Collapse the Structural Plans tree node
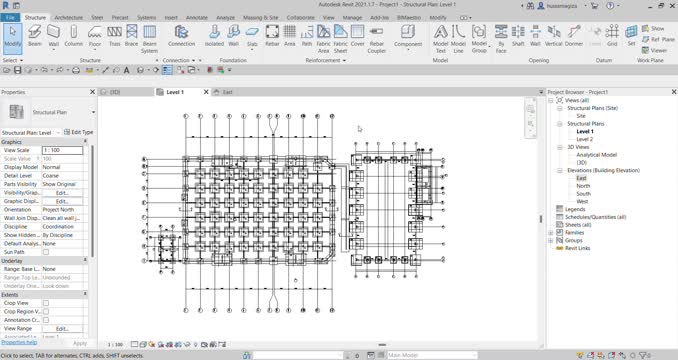678x360 pixels. point(560,124)
